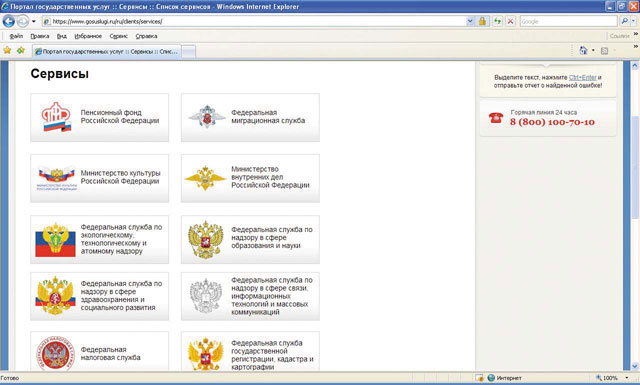
Task: Click the Refresh page icon
Action: 497,21
